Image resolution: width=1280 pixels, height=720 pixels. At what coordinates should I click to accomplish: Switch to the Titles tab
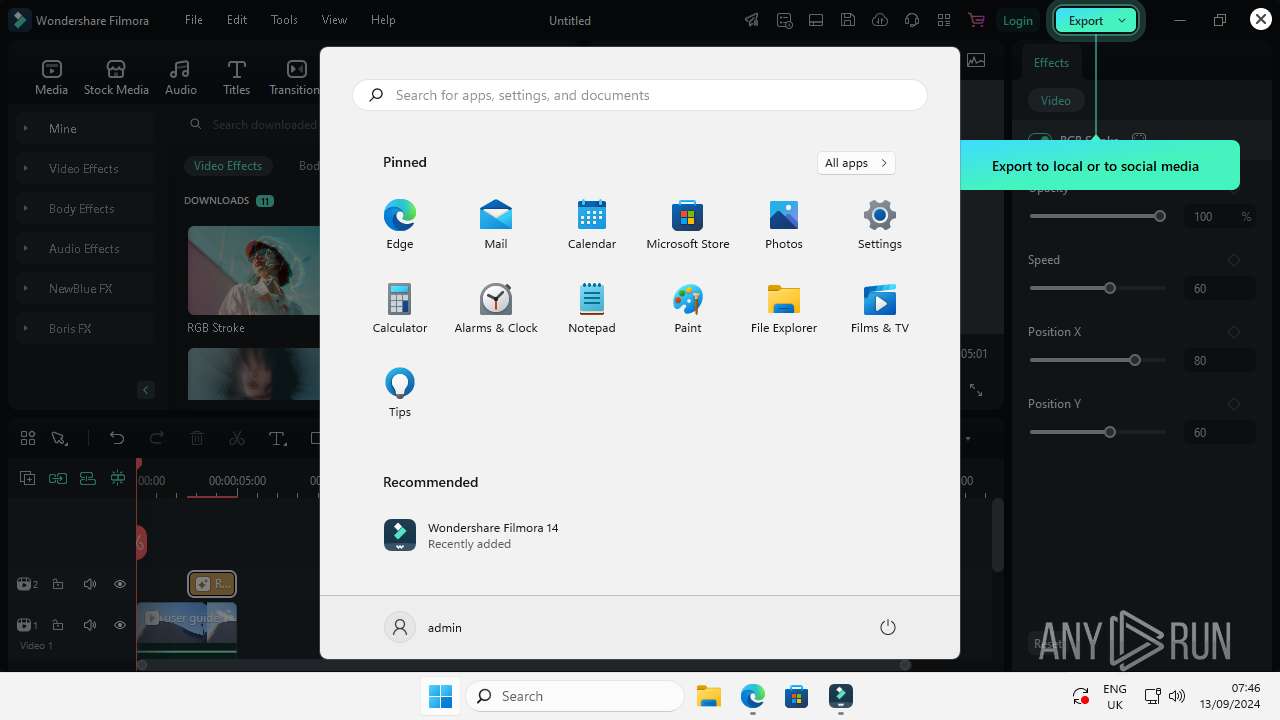pos(237,78)
